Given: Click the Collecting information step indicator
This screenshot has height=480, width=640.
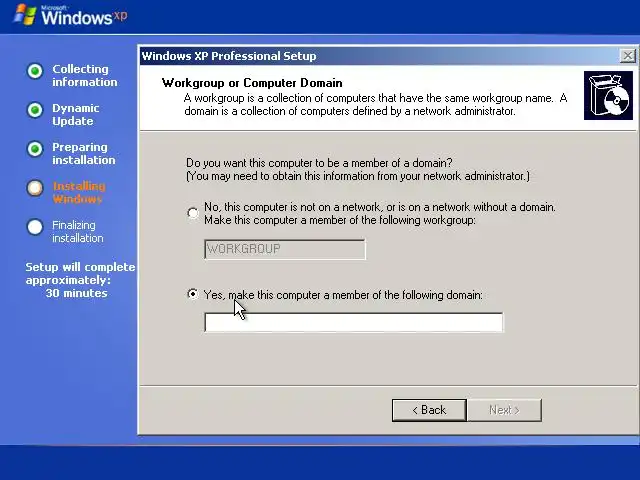Looking at the screenshot, I should pos(35,71).
